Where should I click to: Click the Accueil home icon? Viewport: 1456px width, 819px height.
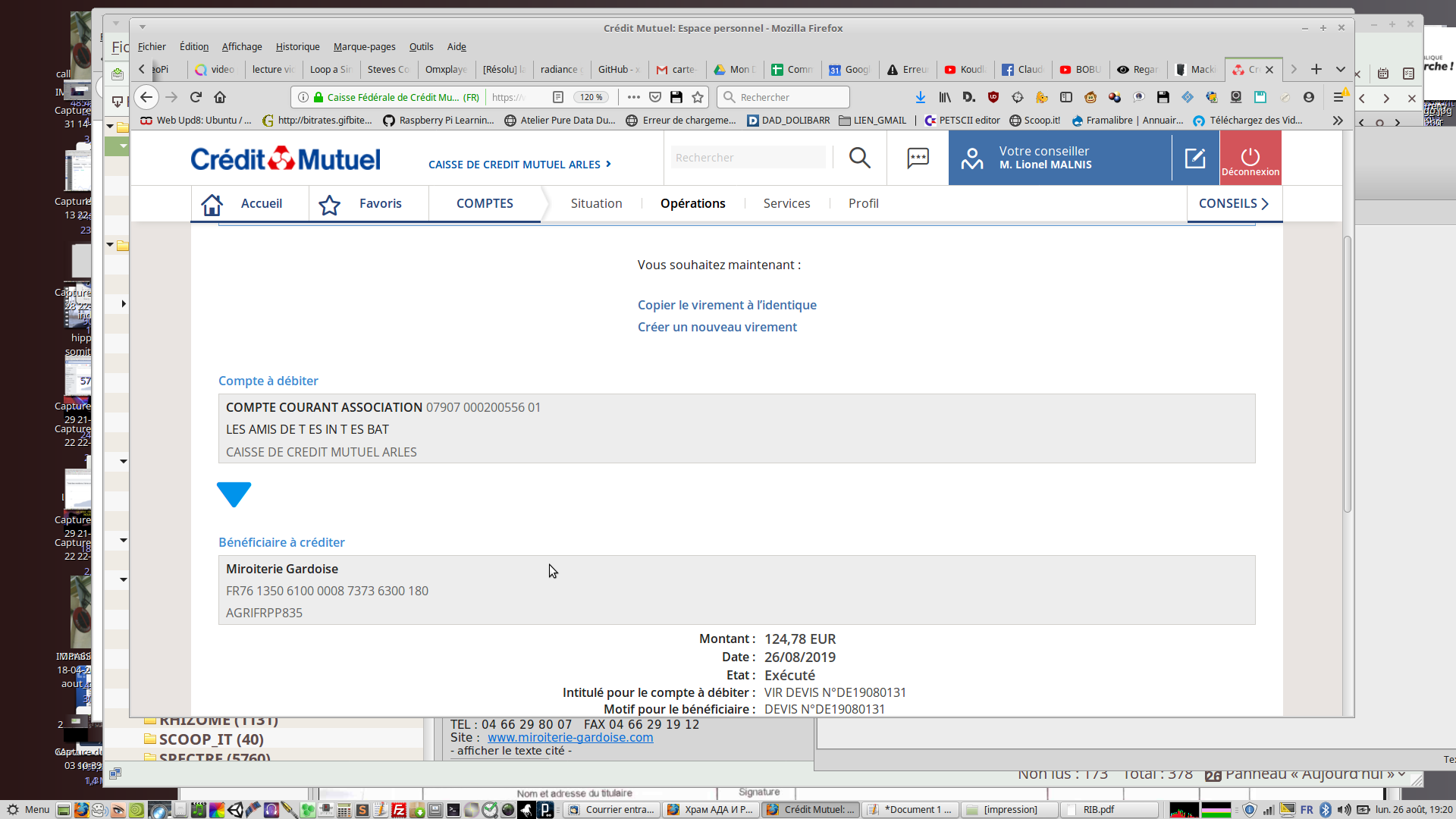(212, 204)
